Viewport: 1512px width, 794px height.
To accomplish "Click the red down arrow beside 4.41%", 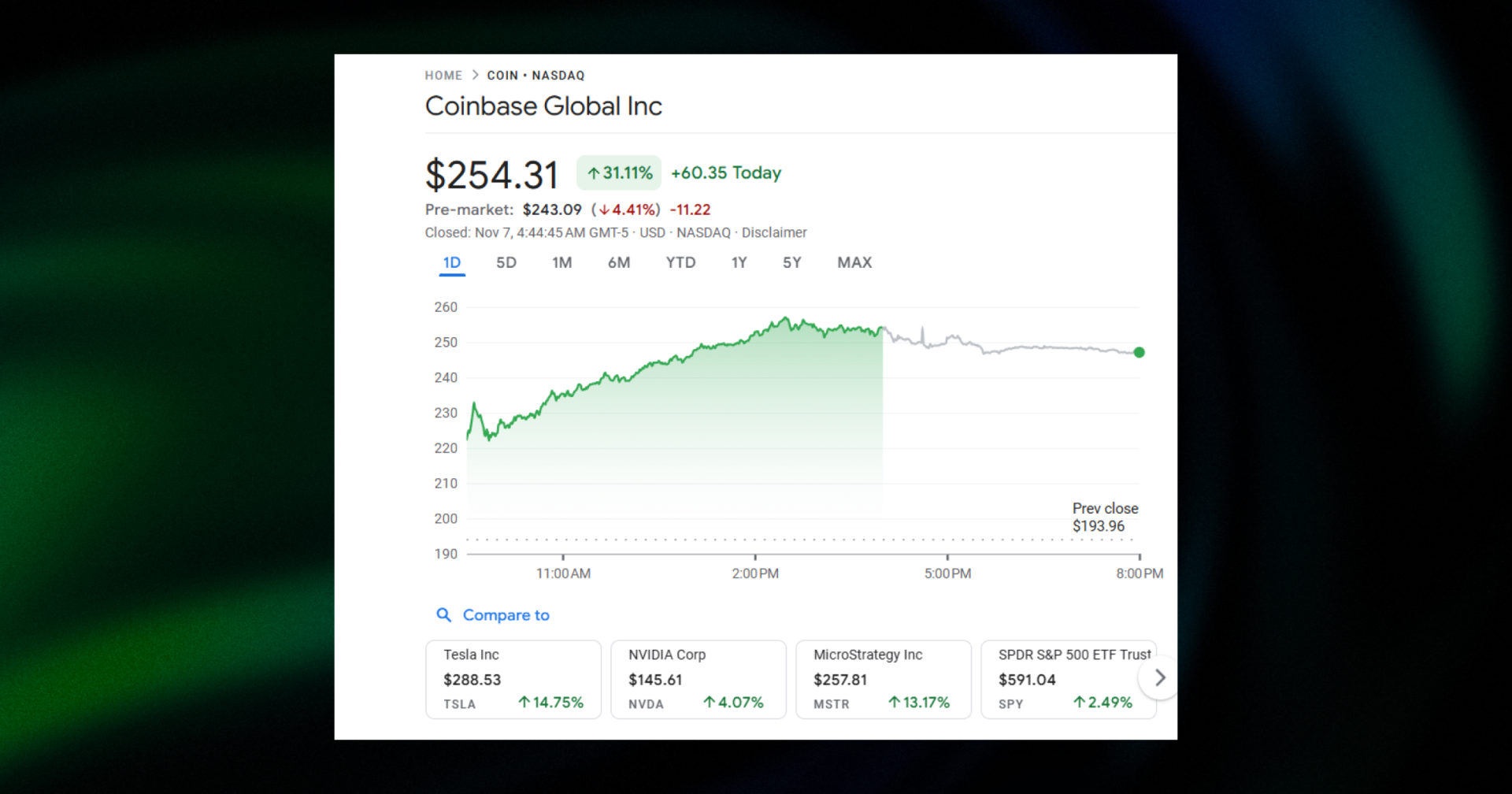I will 605,210.
